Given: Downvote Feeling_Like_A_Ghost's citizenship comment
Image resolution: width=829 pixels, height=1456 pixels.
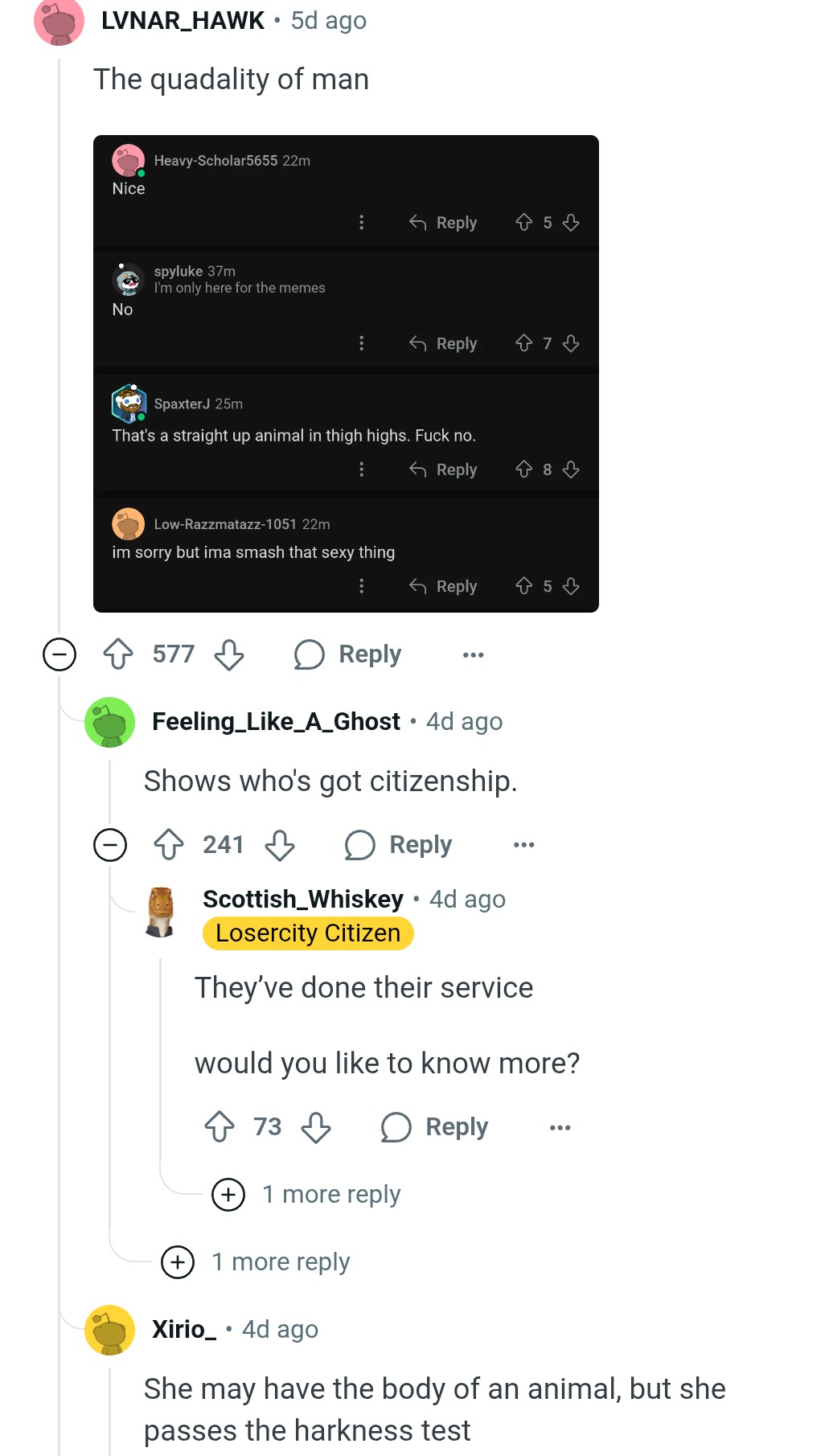Looking at the screenshot, I should pyautogui.click(x=280, y=845).
